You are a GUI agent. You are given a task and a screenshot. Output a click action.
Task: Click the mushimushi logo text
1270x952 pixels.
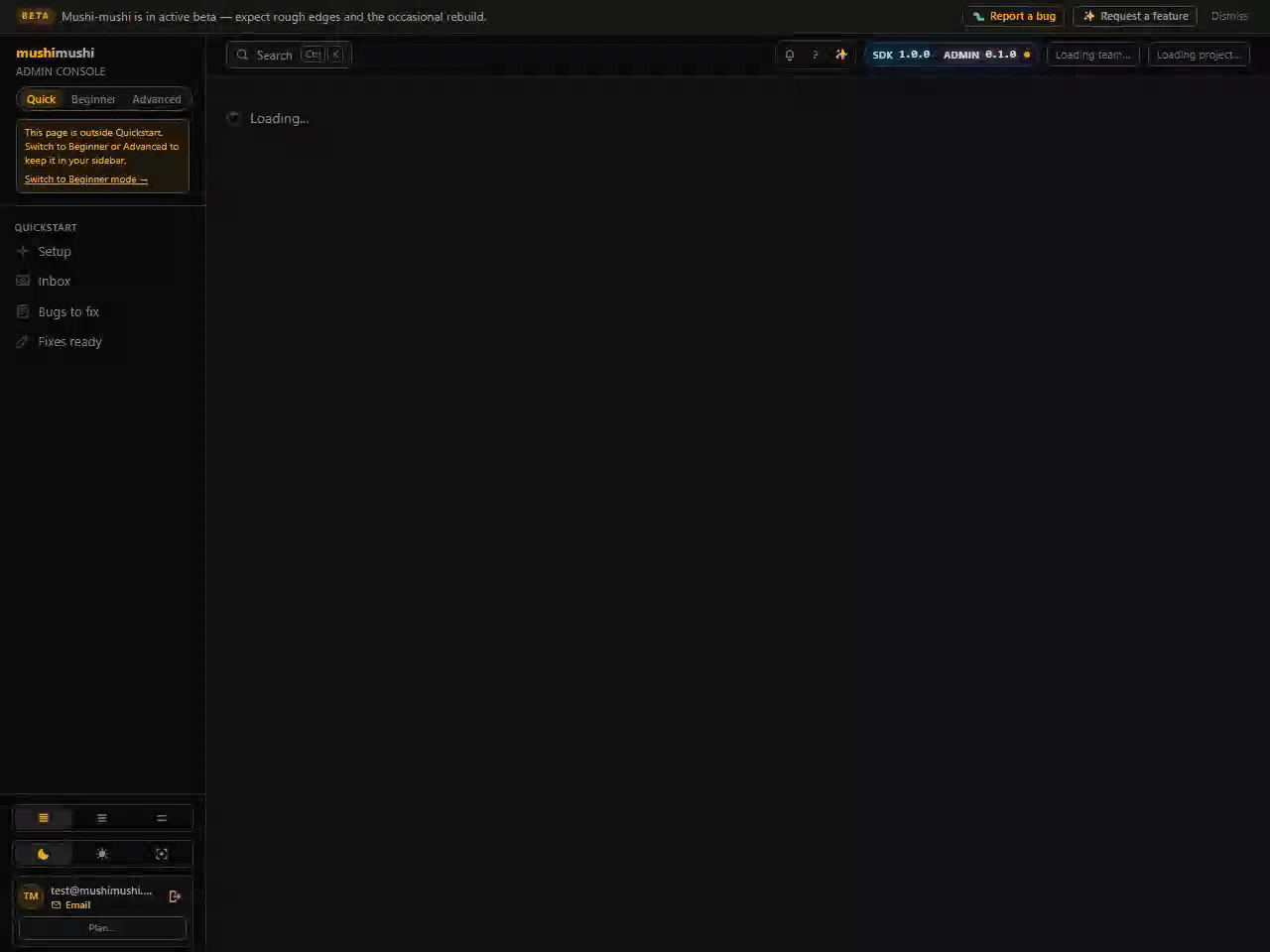tap(56, 53)
